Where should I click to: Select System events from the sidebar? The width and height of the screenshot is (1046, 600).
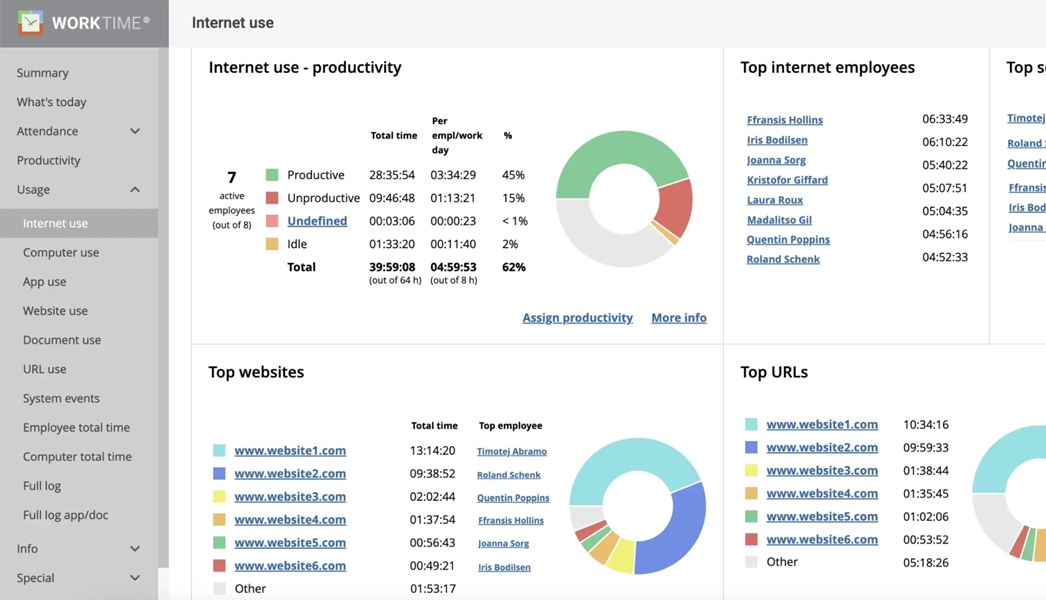[65, 397]
